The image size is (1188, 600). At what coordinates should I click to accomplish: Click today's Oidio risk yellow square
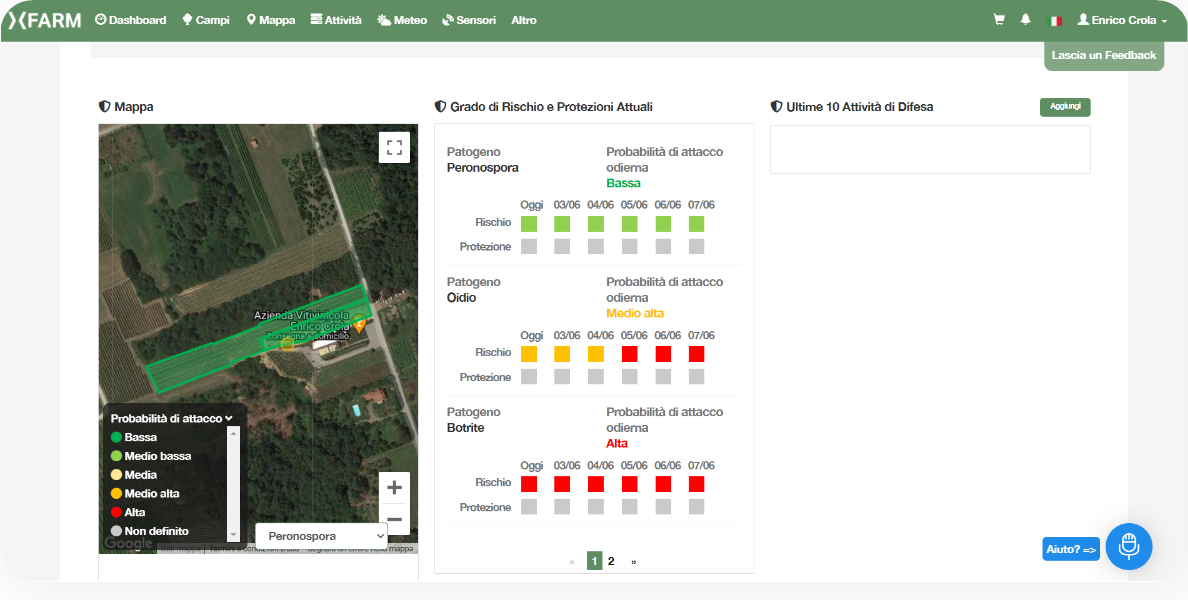coord(529,354)
